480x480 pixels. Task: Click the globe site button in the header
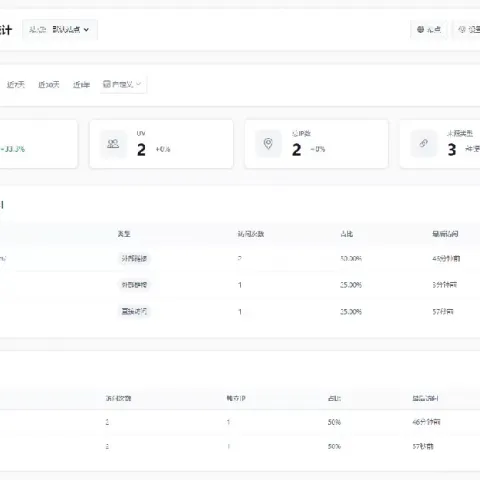tap(429, 30)
